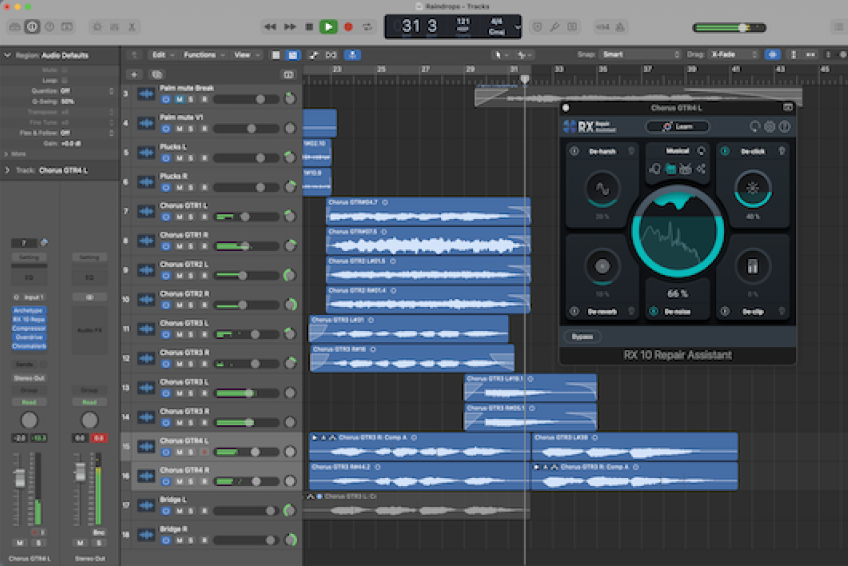This screenshot has width=848, height=566.
Task: Adjust the master volume slider
Action: (x=729, y=28)
